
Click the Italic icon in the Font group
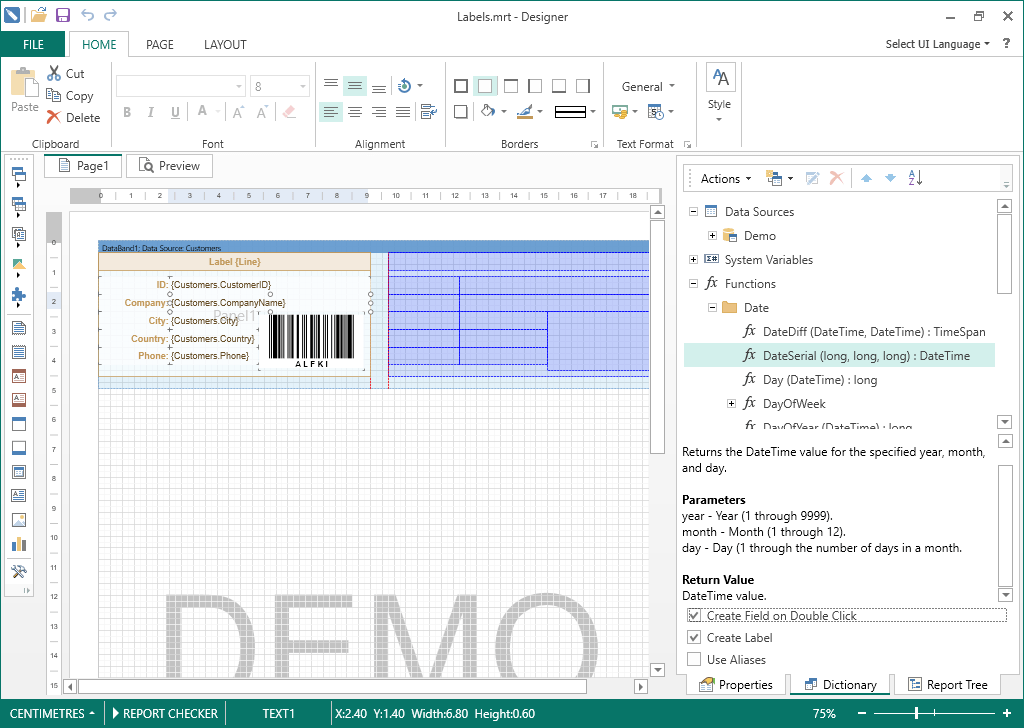[x=150, y=112]
